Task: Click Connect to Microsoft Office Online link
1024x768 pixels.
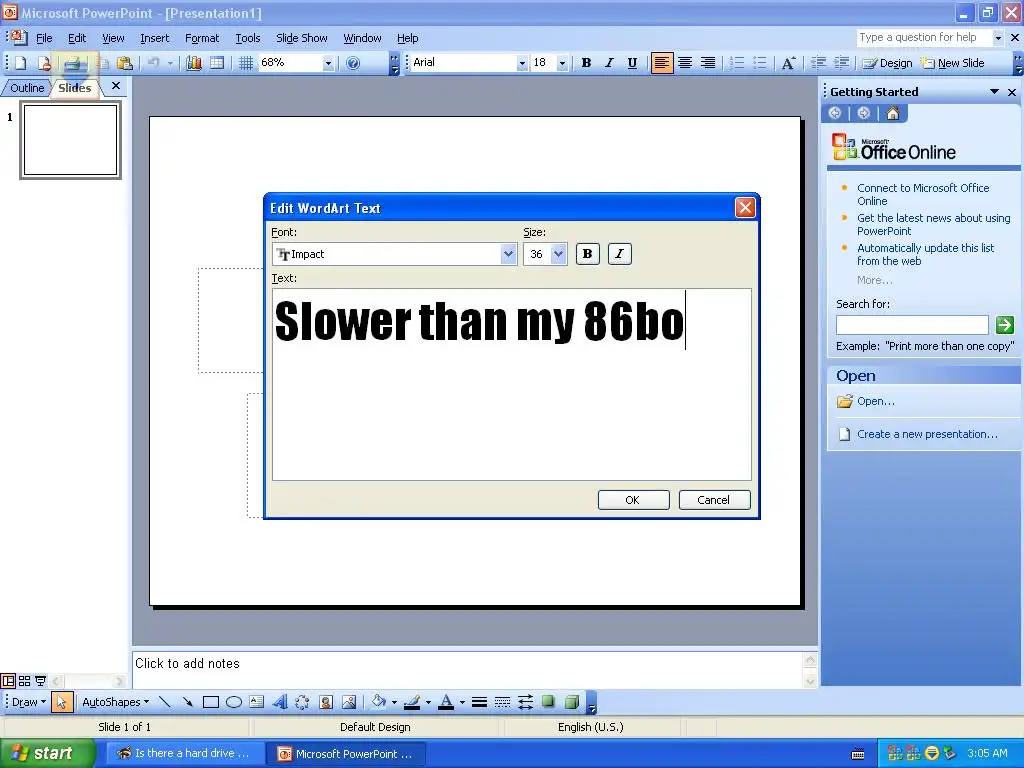Action: tap(923, 195)
